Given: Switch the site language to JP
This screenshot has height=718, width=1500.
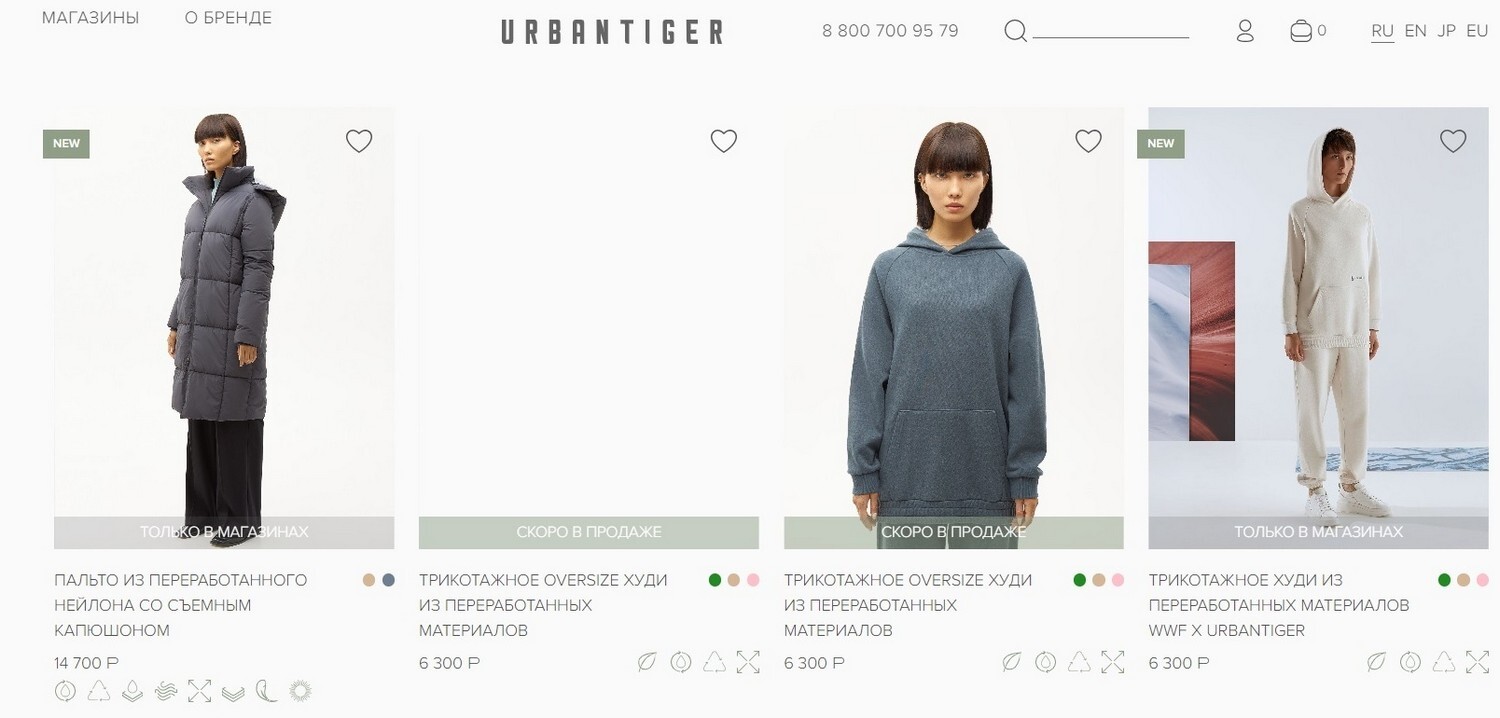Looking at the screenshot, I should (1446, 31).
